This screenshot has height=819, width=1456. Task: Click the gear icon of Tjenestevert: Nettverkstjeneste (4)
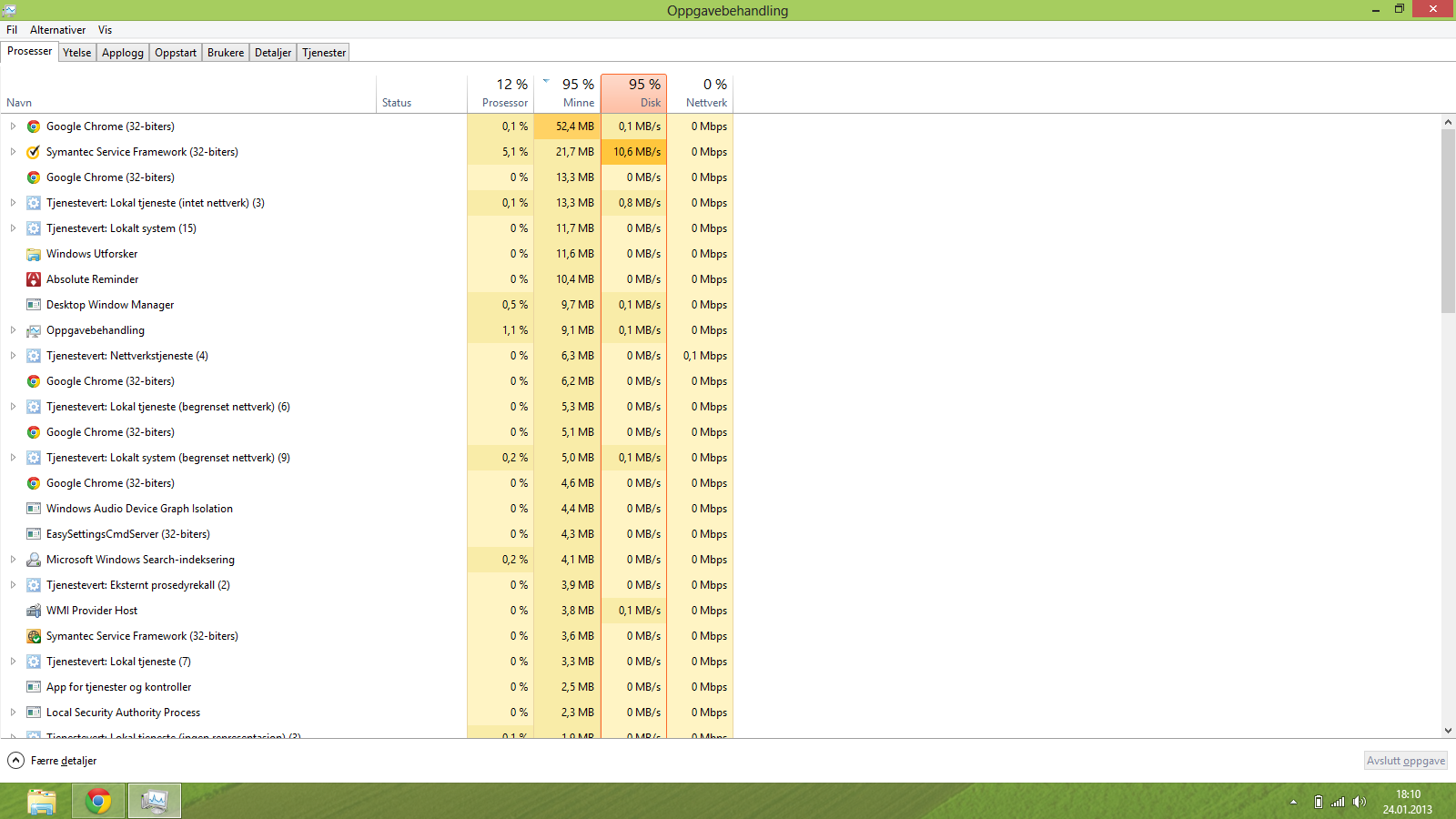coord(34,356)
